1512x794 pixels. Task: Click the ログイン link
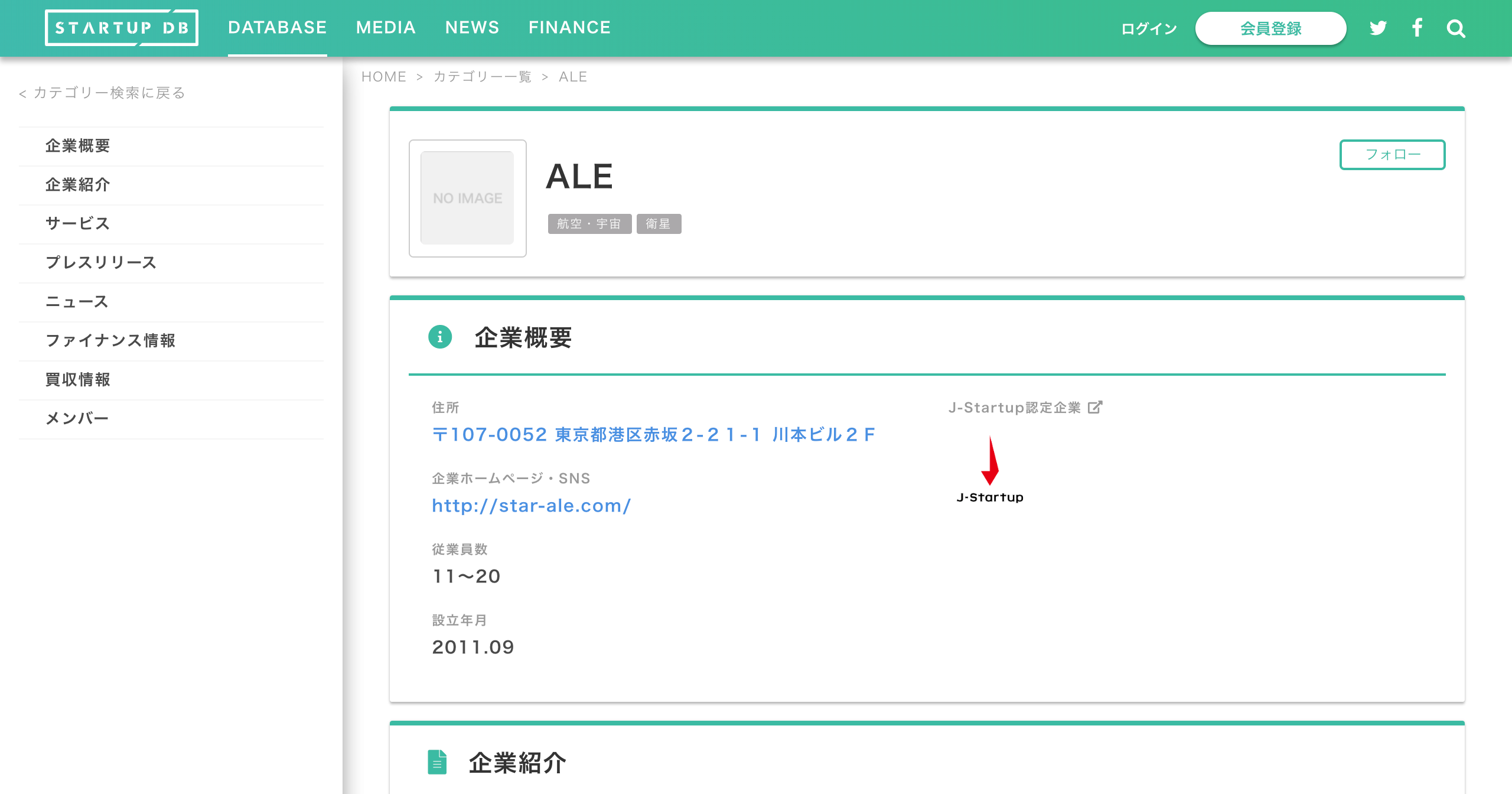(1149, 28)
